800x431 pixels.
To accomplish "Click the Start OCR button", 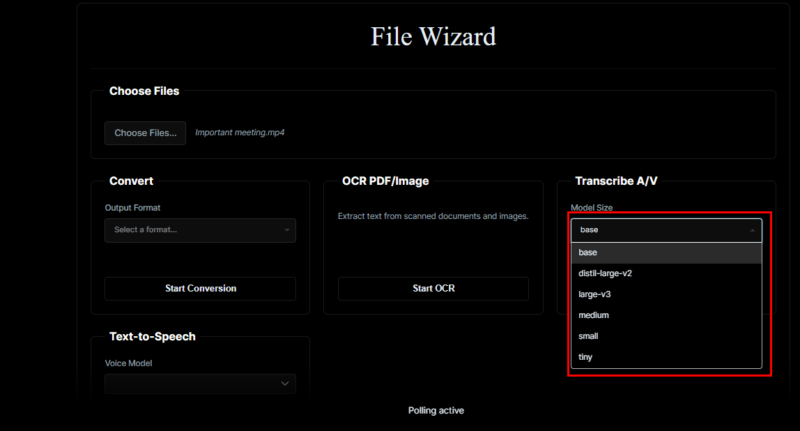I will tap(433, 289).
